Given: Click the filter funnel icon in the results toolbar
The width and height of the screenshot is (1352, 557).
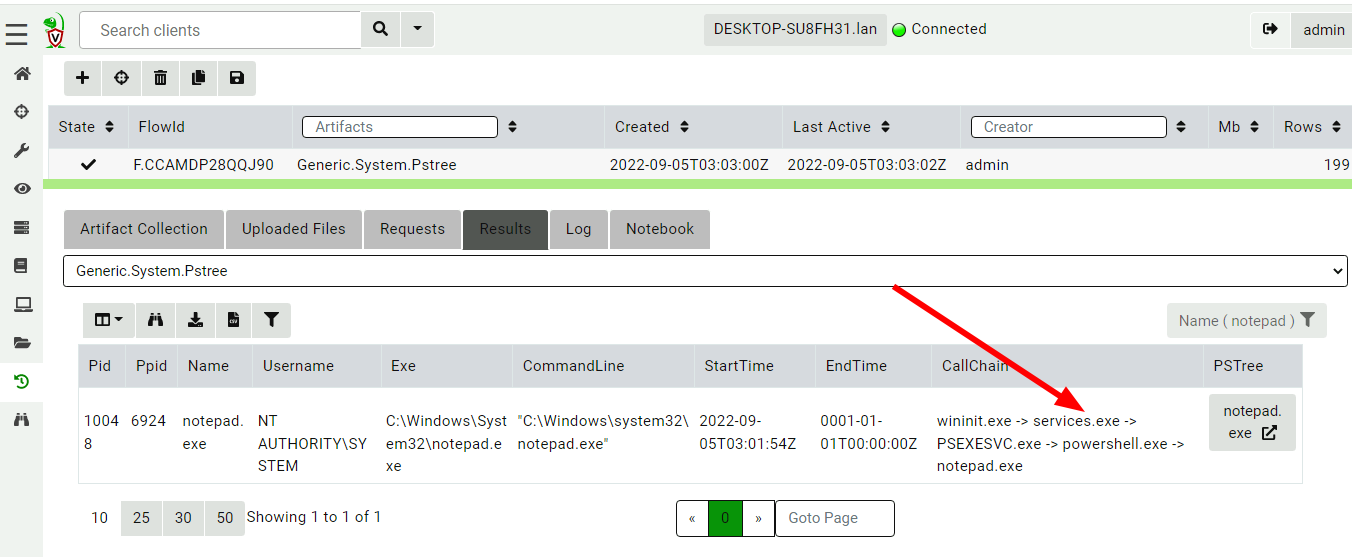Looking at the screenshot, I should click(271, 320).
